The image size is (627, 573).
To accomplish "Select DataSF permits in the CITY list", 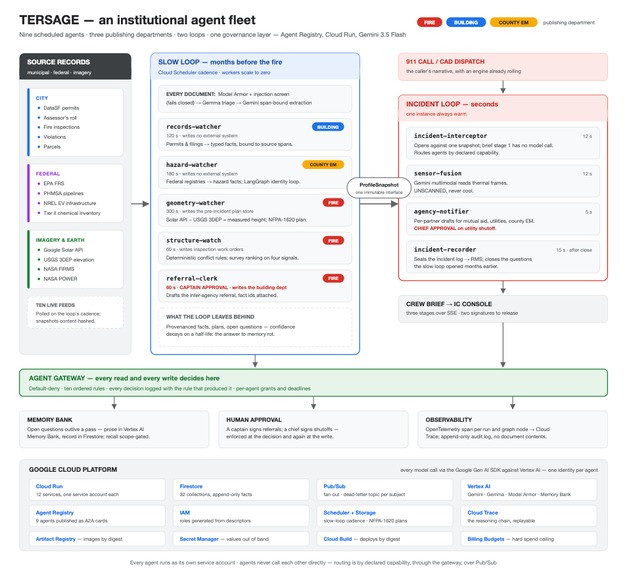I will tap(61, 108).
